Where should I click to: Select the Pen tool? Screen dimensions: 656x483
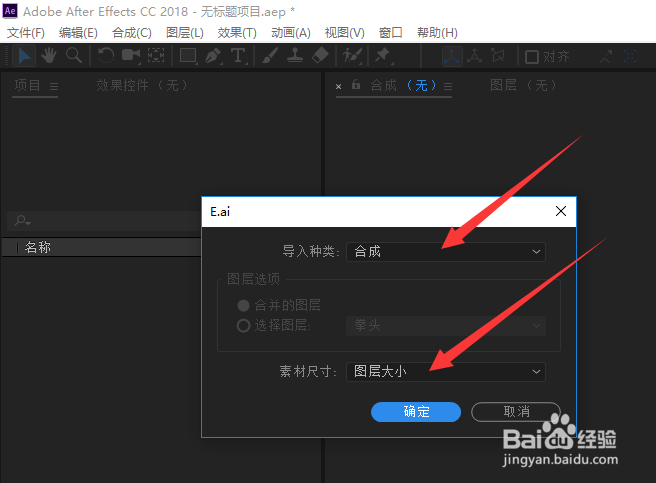(x=213, y=56)
